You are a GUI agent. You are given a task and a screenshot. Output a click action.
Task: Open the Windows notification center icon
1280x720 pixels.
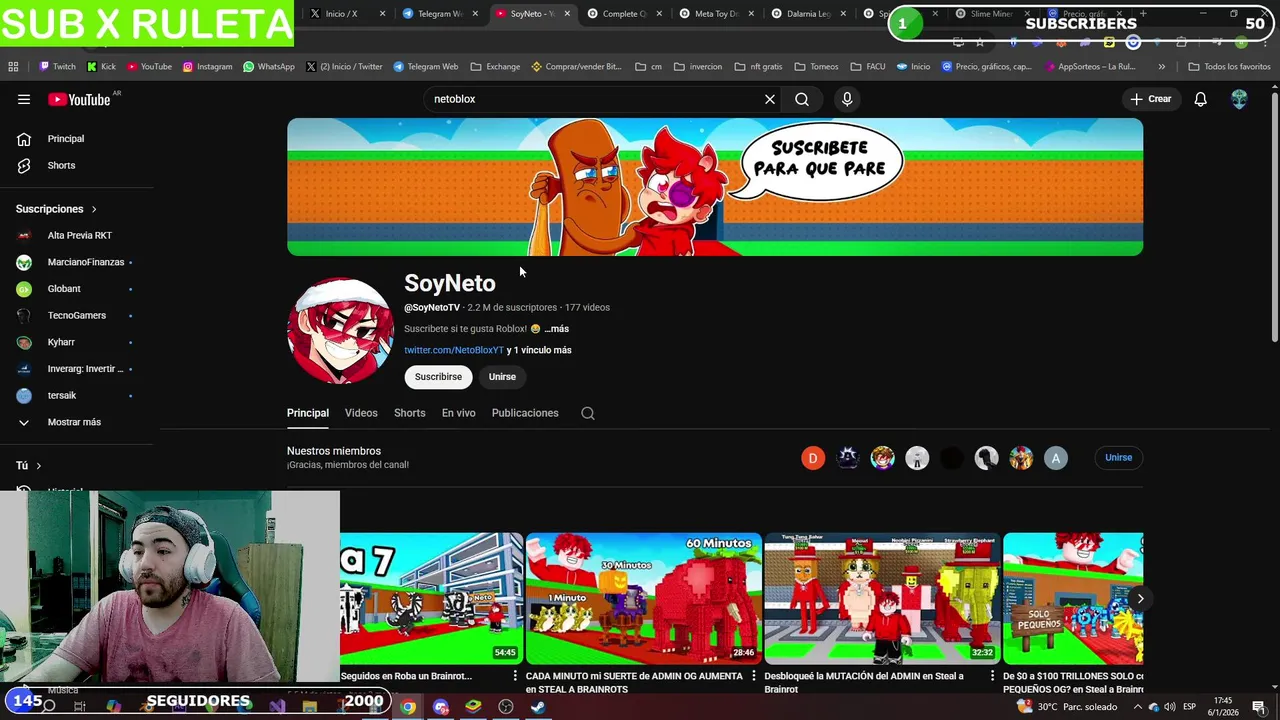coord(1258,707)
